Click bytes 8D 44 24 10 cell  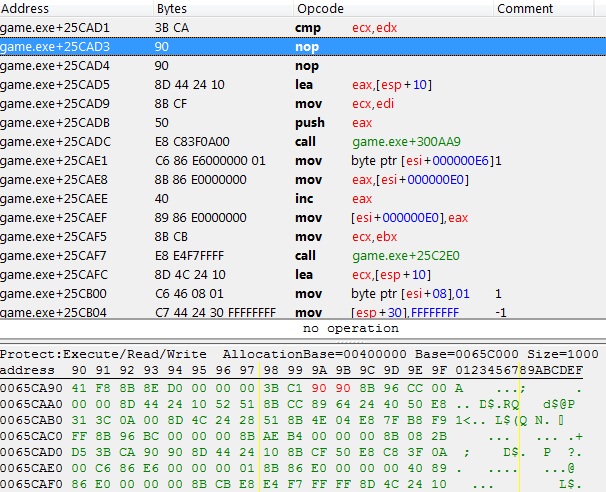tap(189, 85)
